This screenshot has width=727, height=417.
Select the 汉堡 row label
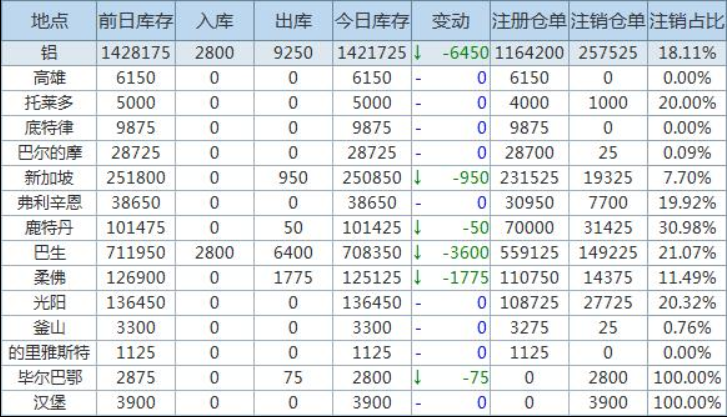click(x=49, y=402)
